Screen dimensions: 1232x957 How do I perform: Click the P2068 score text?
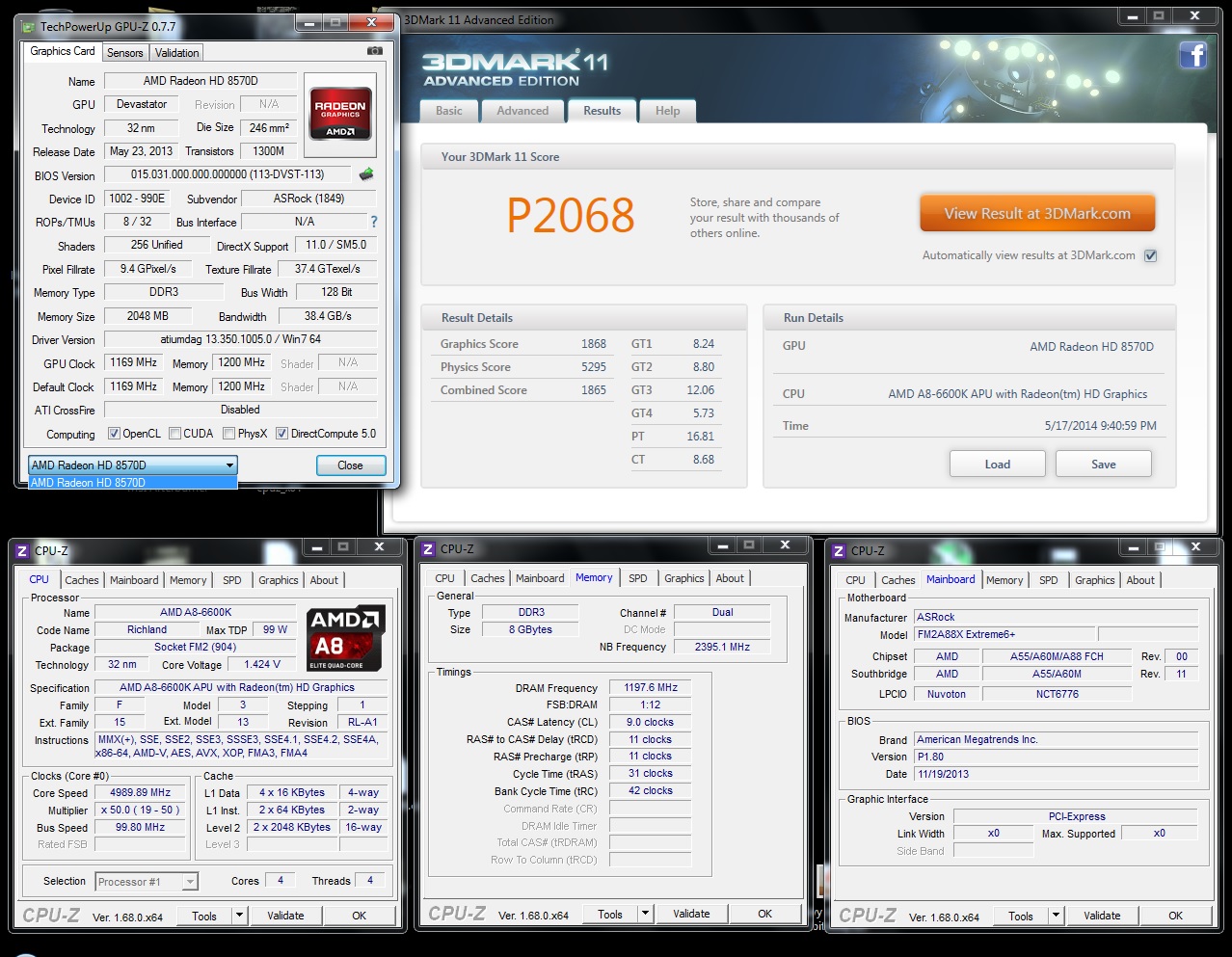(x=571, y=215)
